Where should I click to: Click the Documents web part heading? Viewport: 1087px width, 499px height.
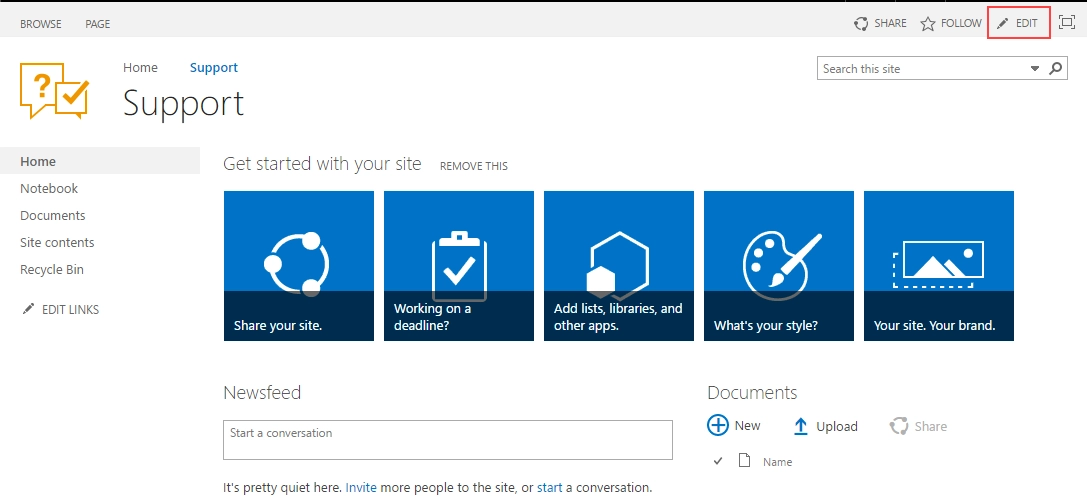(752, 393)
